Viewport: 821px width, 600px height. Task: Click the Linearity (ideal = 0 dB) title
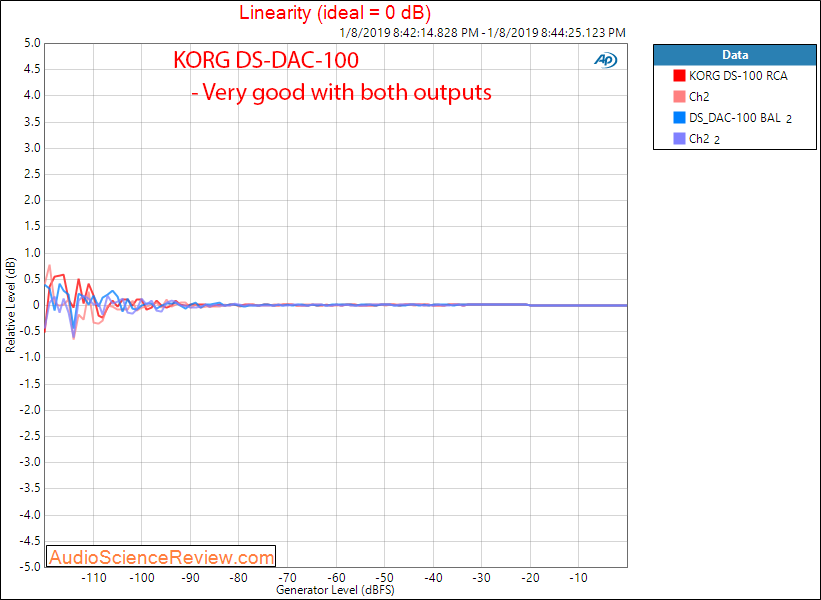[x=335, y=12]
